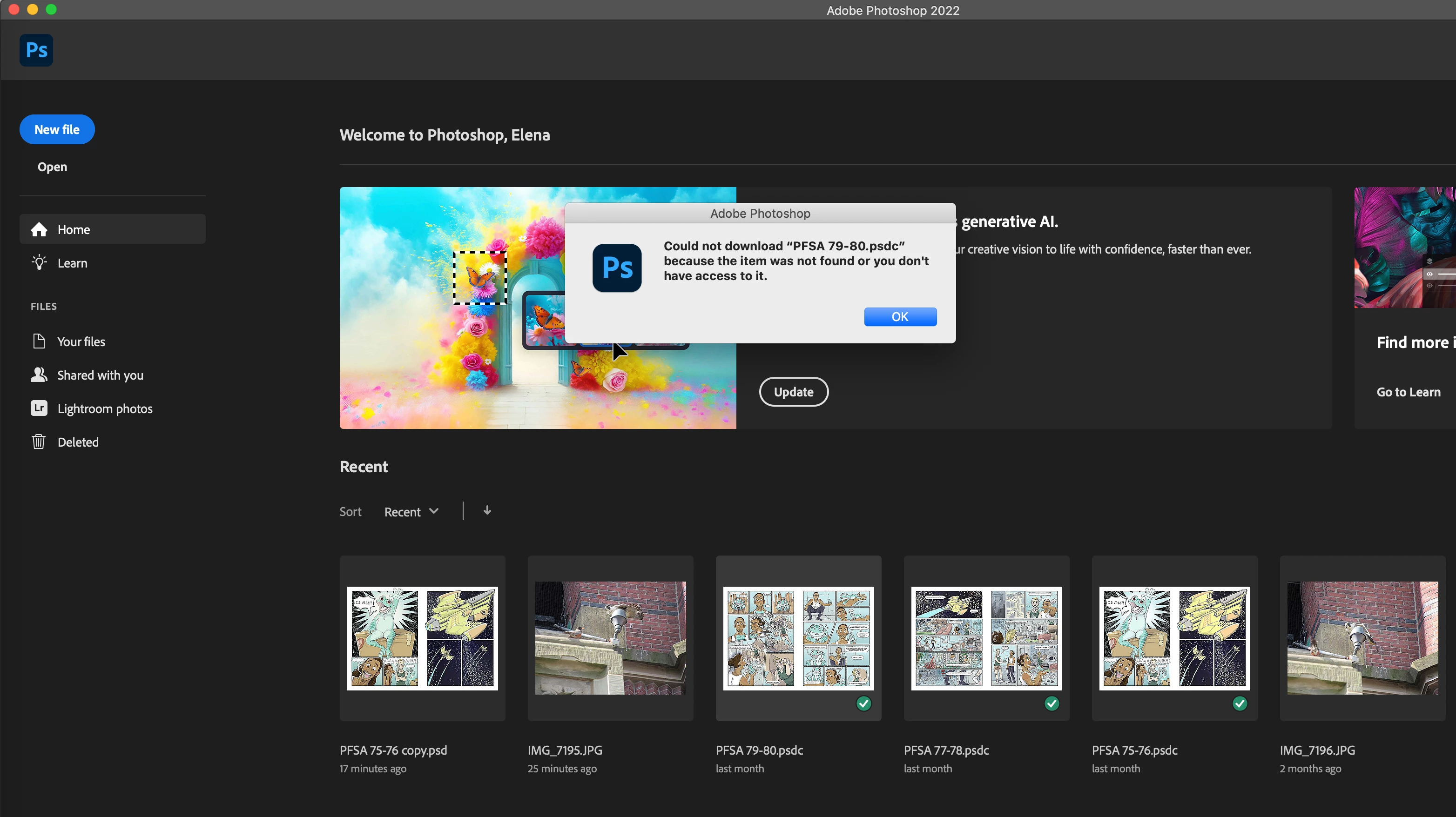The image size is (1456, 817).
Task: Follow the Go to Learn link
Action: [x=1408, y=392]
